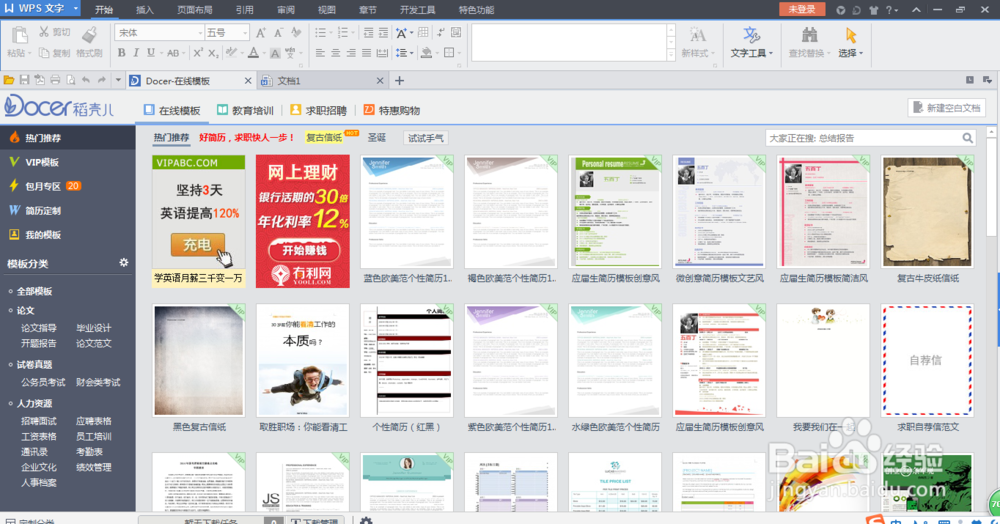The width and height of the screenshot is (1000, 524).
Task: Click the save floppy disk icon
Action: click(x=24, y=80)
